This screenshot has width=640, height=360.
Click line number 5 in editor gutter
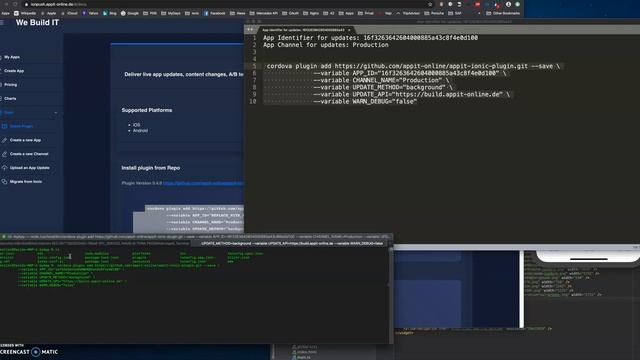(x=254, y=66)
